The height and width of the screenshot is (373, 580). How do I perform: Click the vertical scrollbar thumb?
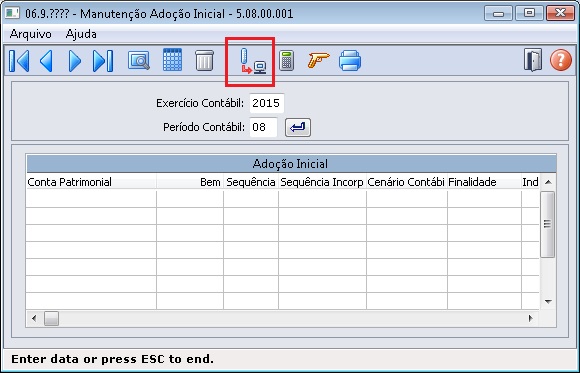547,224
